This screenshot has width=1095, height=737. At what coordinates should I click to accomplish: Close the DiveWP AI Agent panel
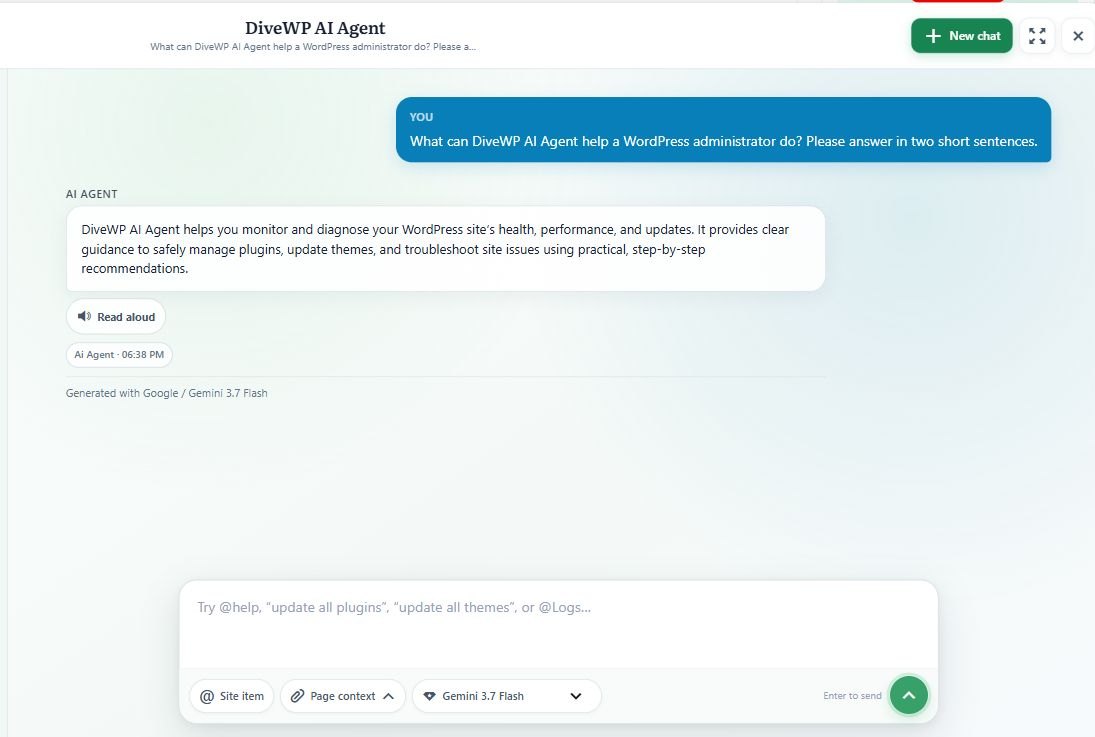[x=1078, y=36]
